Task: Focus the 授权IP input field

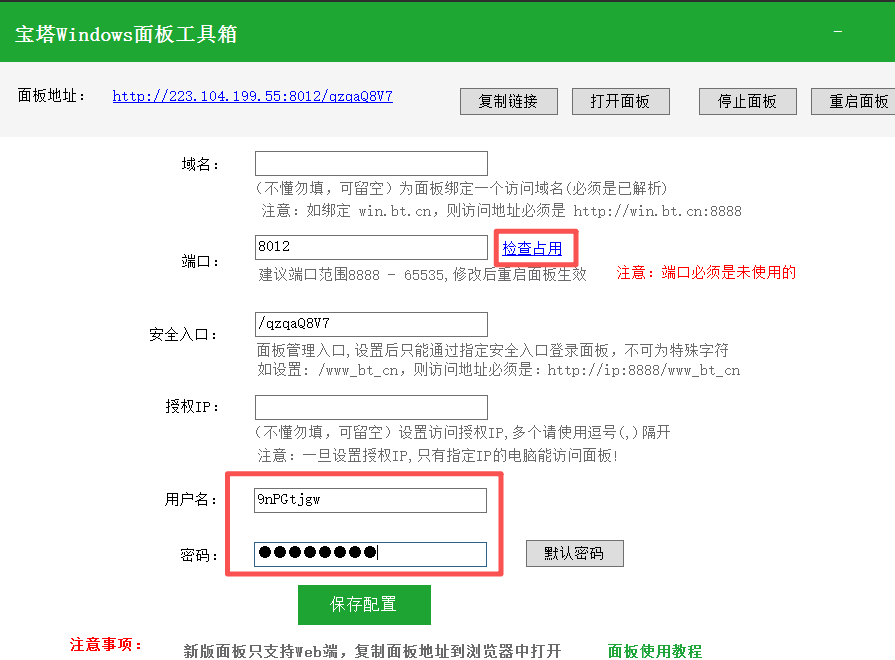Action: tap(371, 407)
